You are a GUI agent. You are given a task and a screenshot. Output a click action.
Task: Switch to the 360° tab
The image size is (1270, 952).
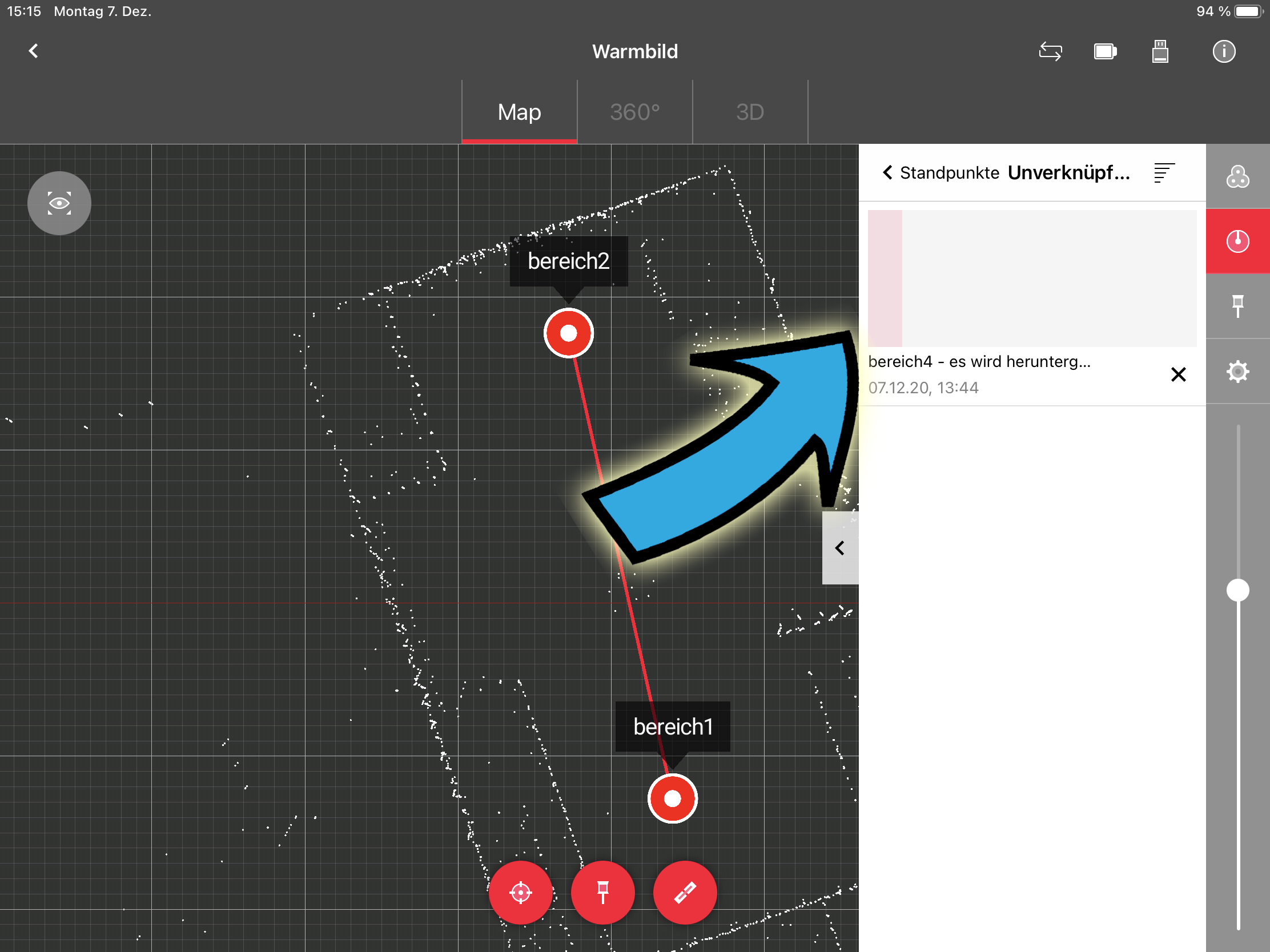pos(634,112)
